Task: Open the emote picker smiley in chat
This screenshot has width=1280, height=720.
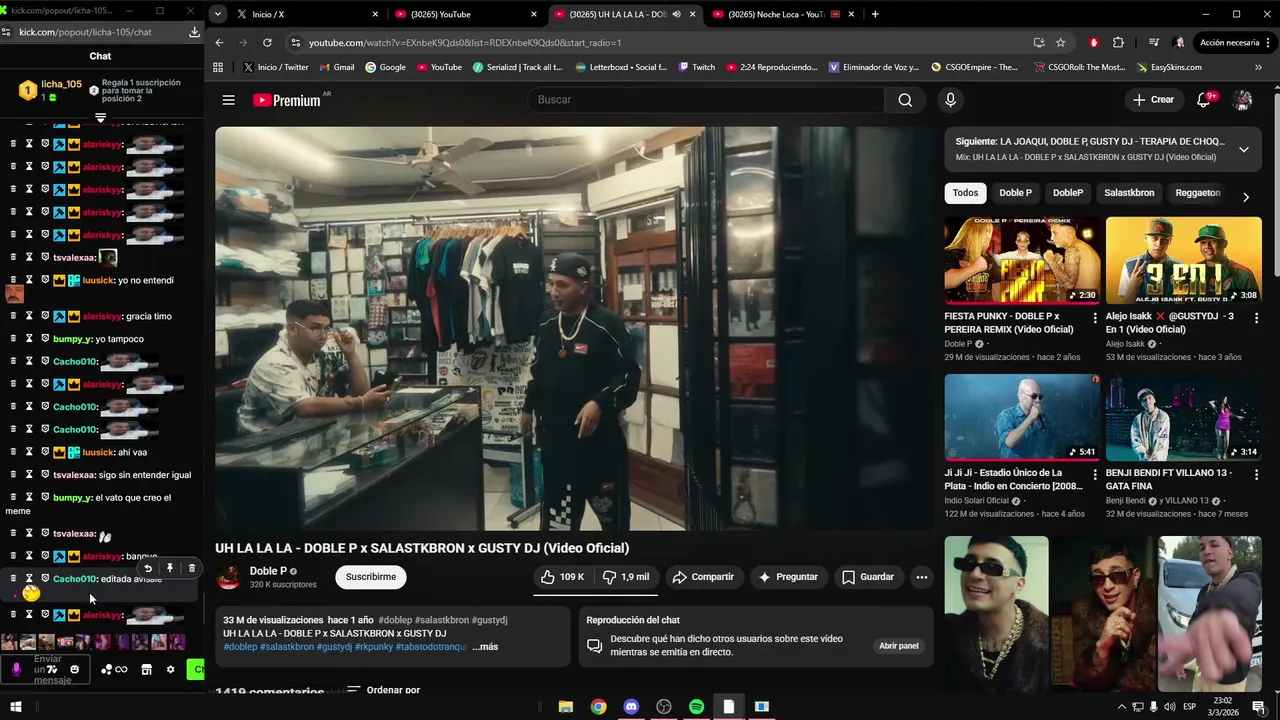Action: coord(74,670)
